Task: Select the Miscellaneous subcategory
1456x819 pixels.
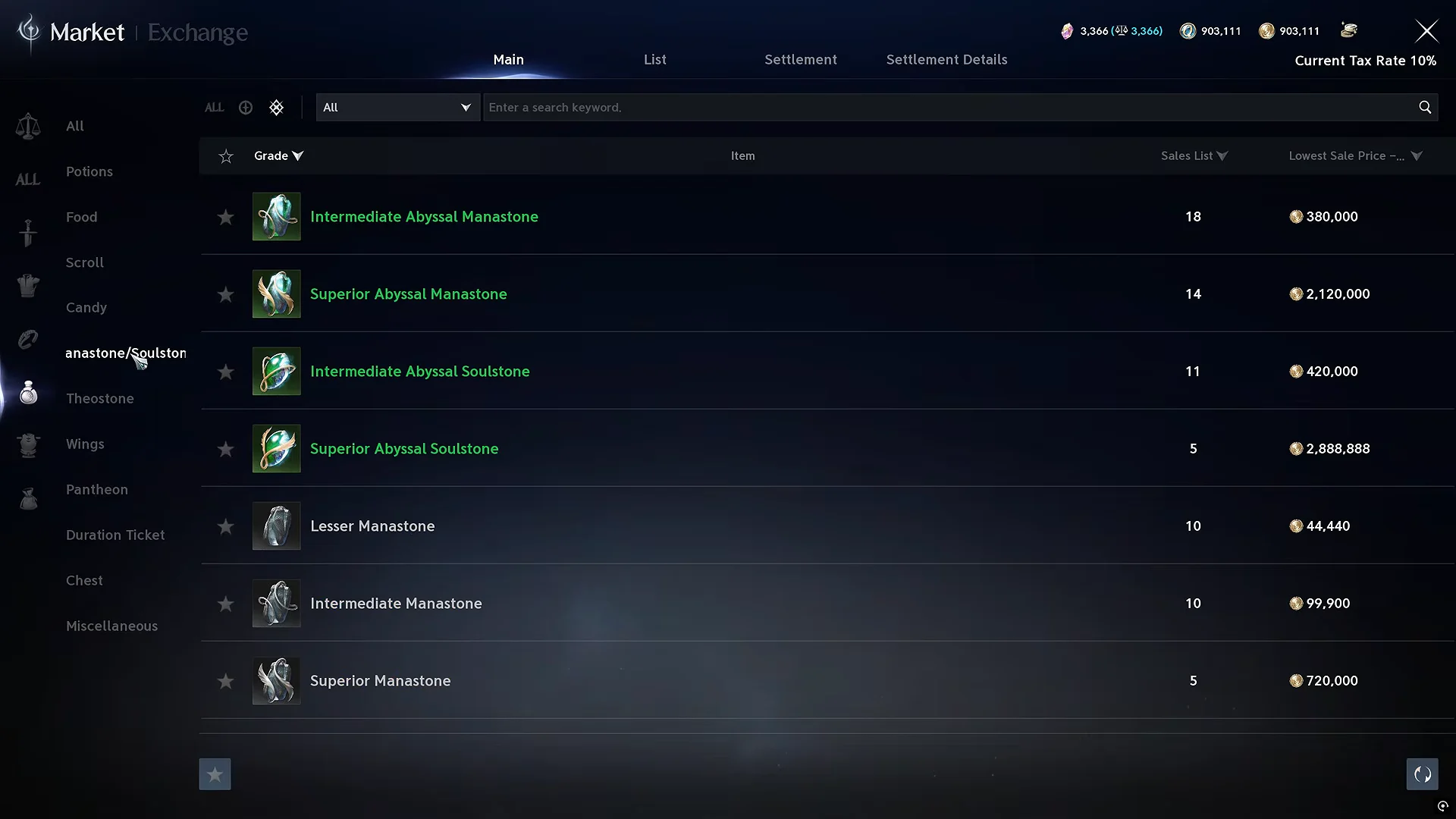Action: tap(111, 626)
